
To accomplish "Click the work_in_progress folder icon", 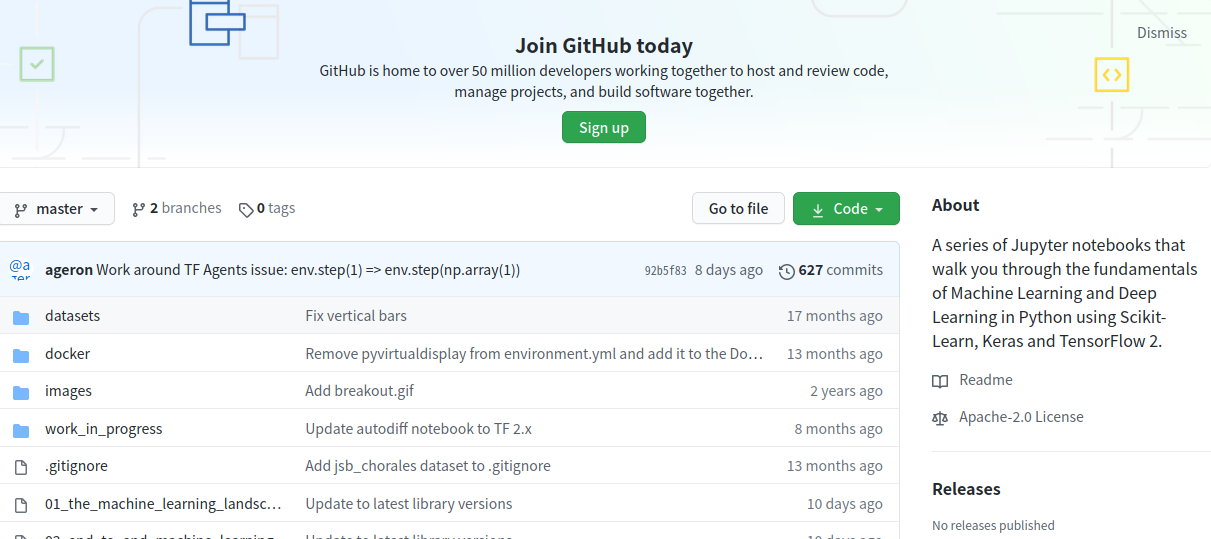I will tap(21, 430).
